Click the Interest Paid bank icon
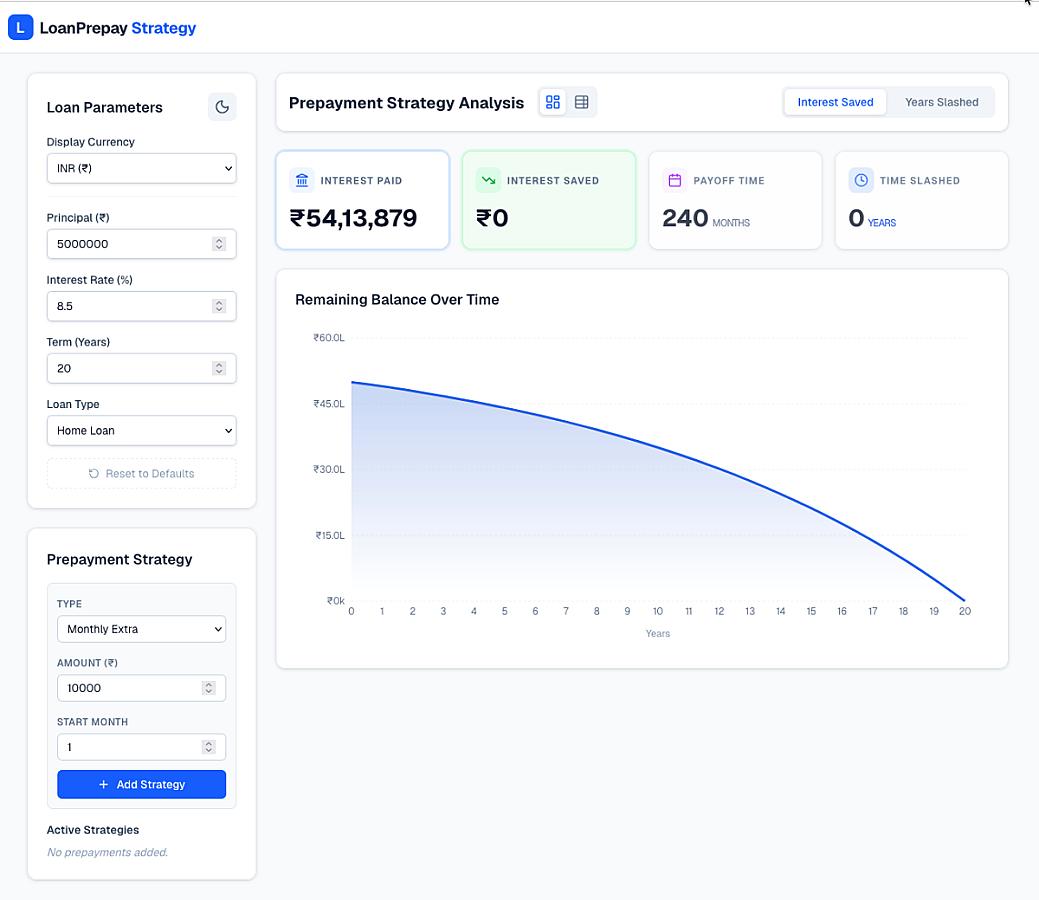 [302, 180]
